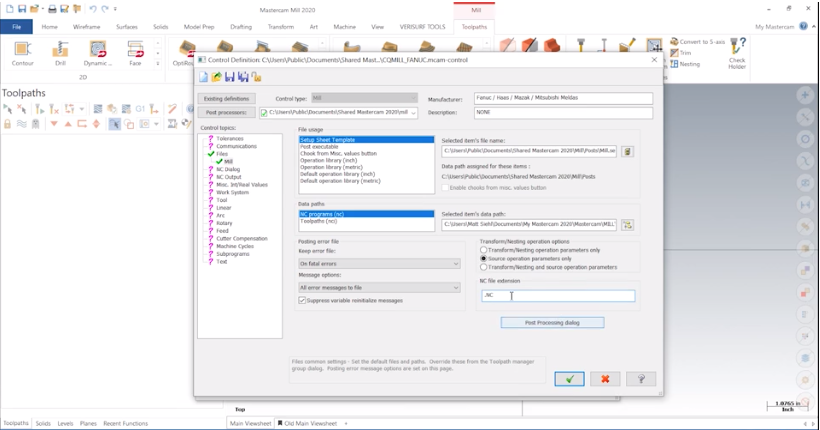Click the lock icon in dialog toolbar
The height and width of the screenshot is (430, 820).
tap(256, 77)
